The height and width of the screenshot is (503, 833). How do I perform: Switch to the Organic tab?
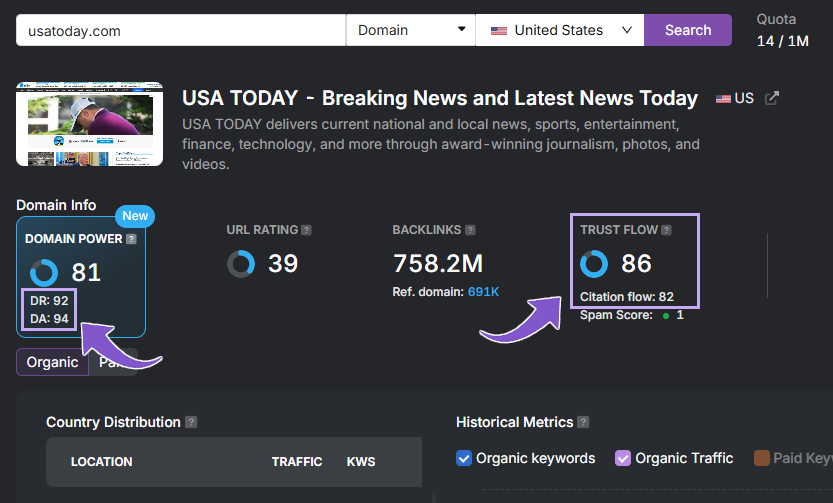click(x=53, y=362)
